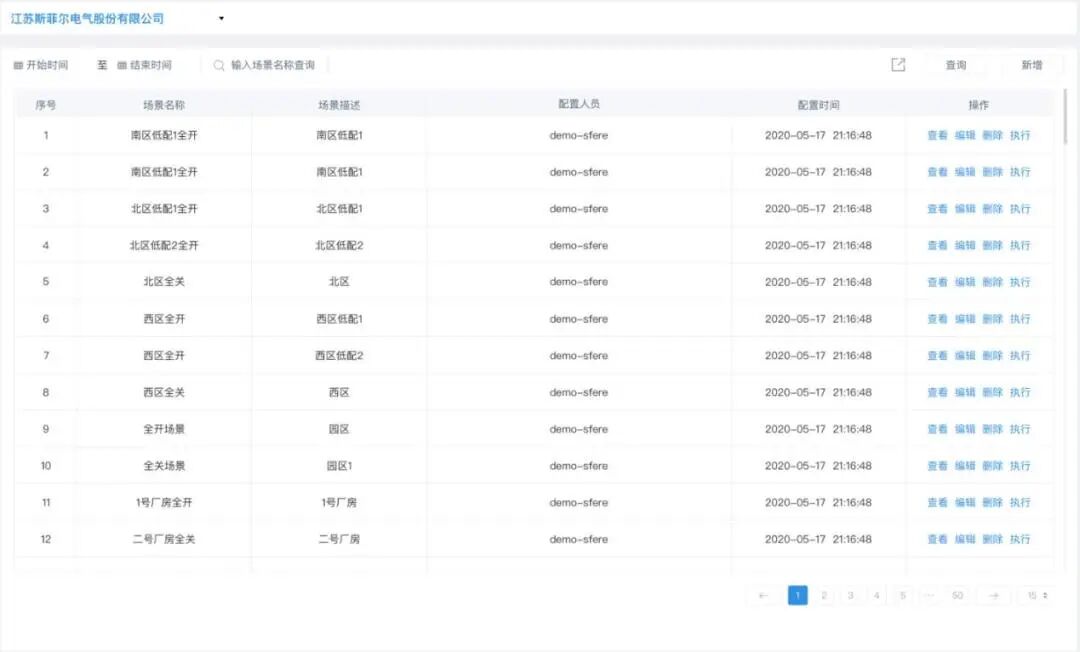Open the 开始时间 calendar icon
This screenshot has width=1080, height=652.
18,65
